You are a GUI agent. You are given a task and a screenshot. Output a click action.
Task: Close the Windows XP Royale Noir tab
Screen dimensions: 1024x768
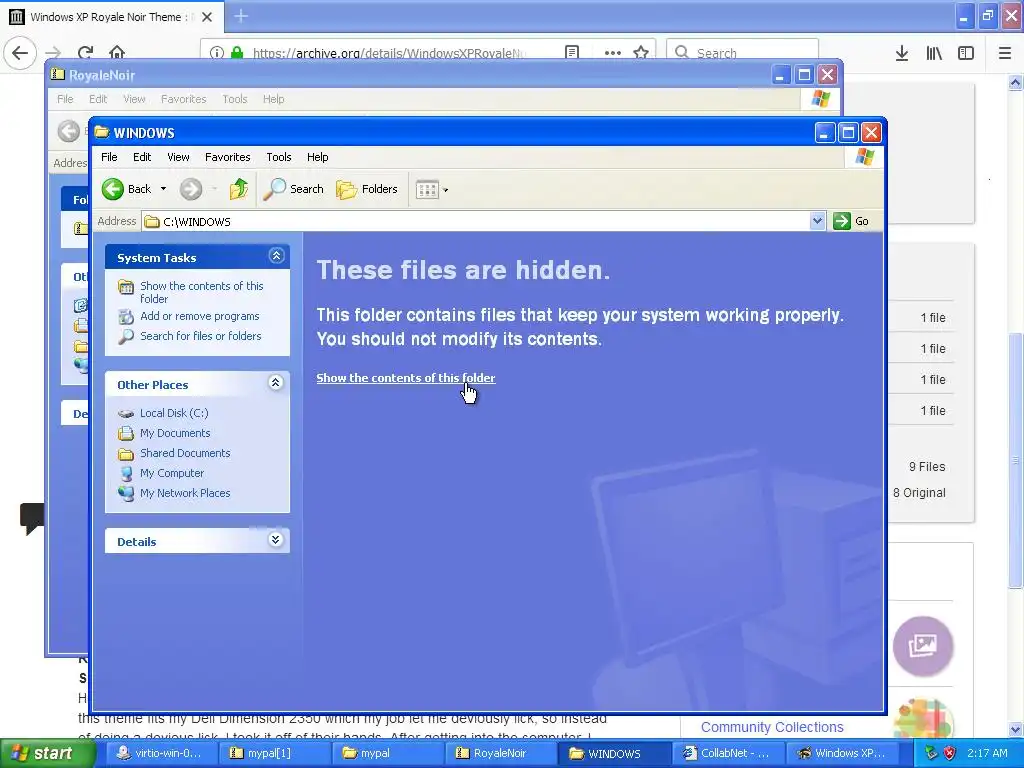[207, 17]
